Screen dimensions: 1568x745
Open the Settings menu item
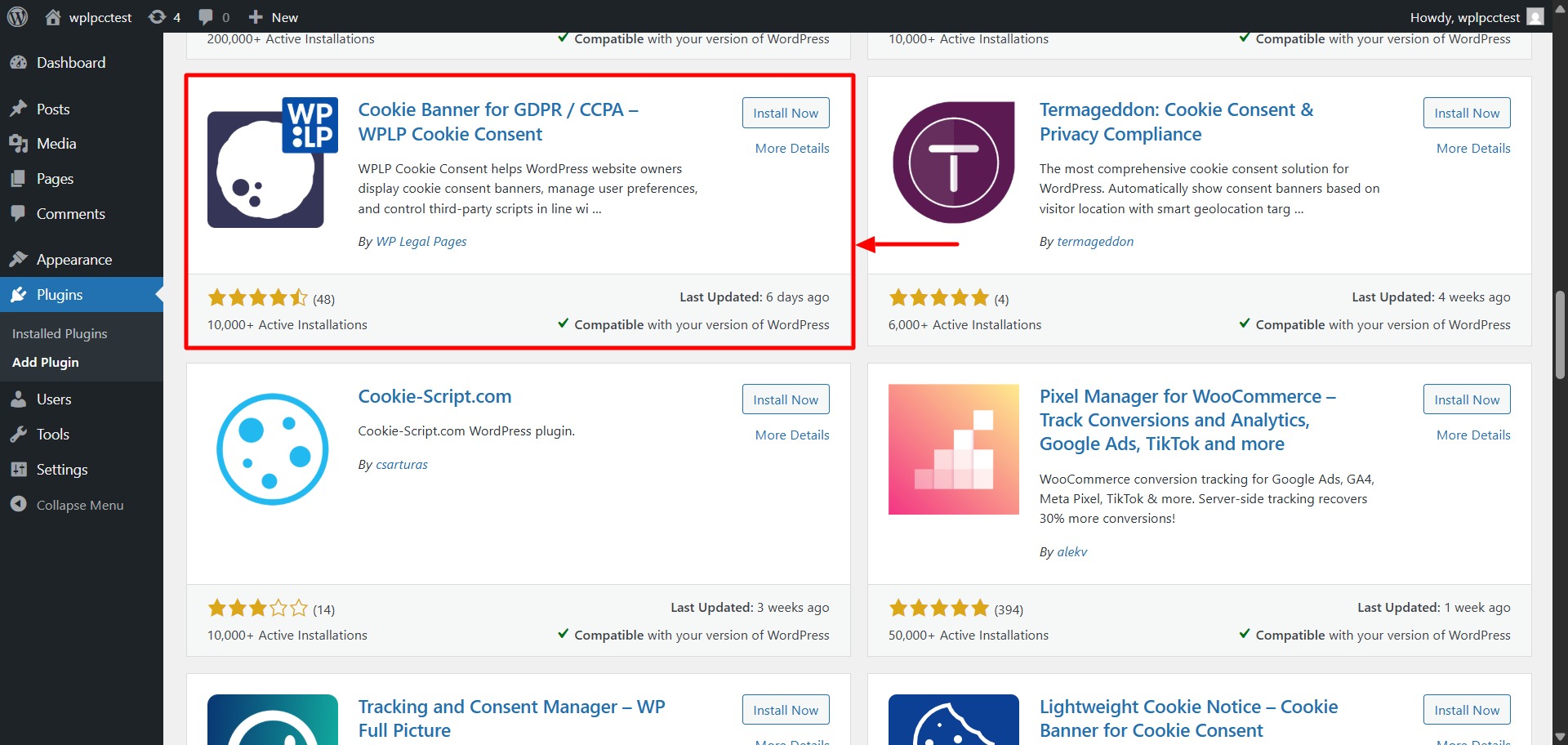(x=62, y=470)
